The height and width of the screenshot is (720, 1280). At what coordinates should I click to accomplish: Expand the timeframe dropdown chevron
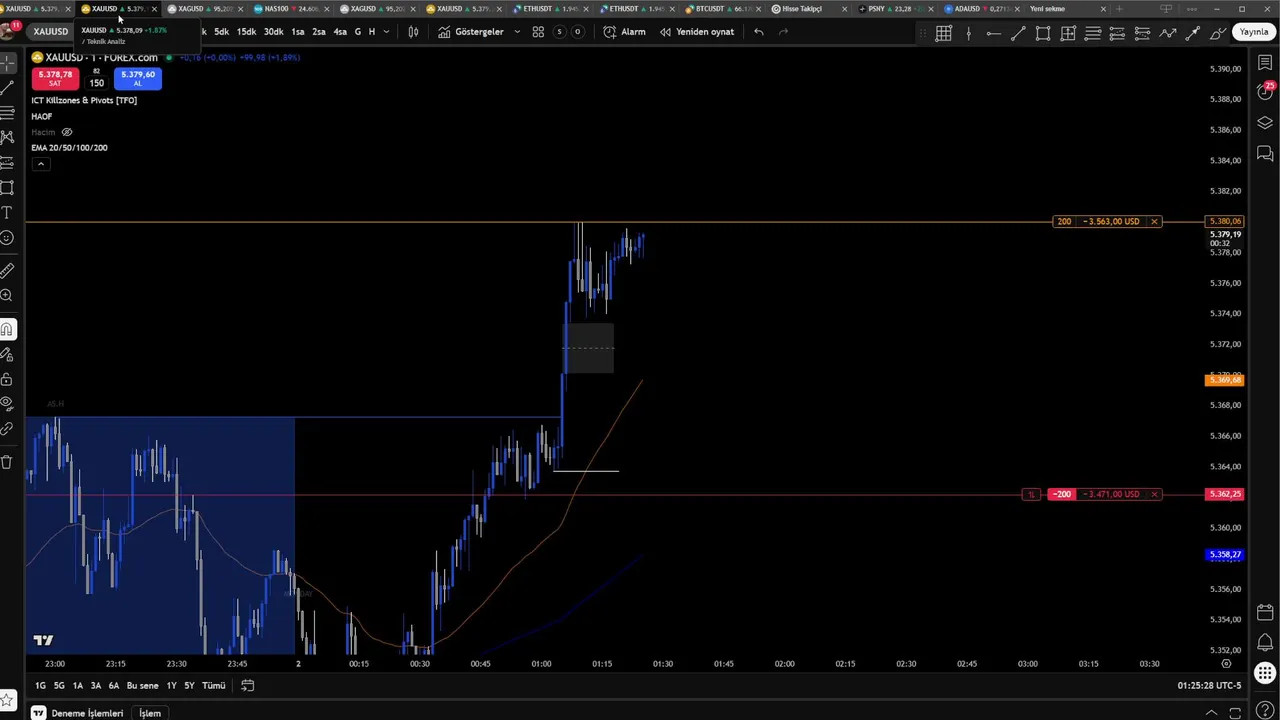(386, 32)
